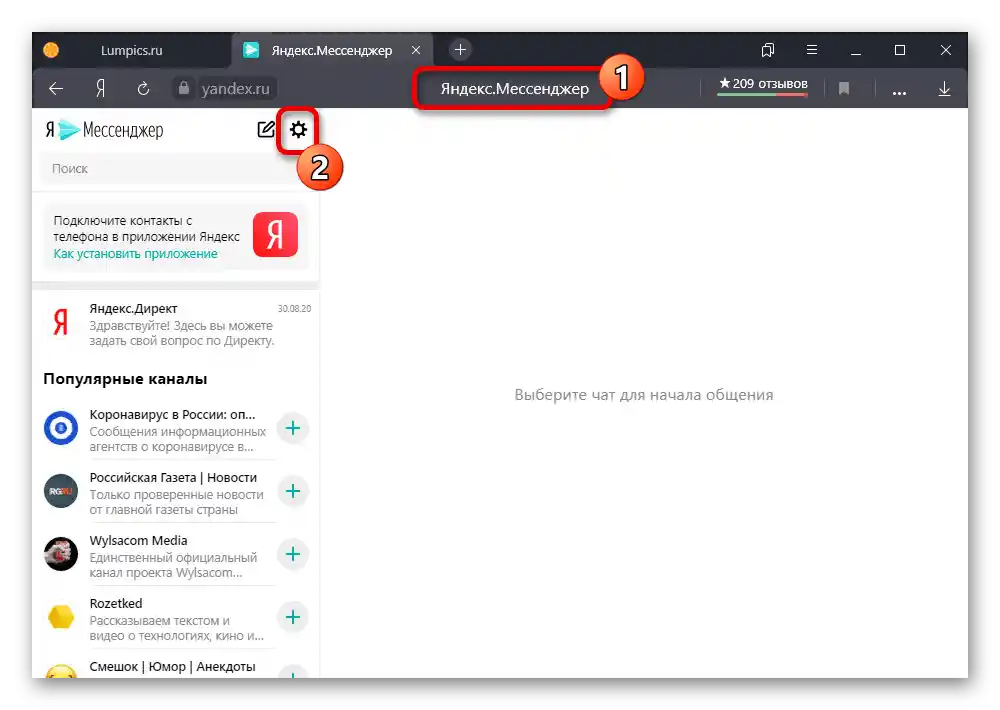Open Yandex home via Я toolbar button

tap(100, 89)
